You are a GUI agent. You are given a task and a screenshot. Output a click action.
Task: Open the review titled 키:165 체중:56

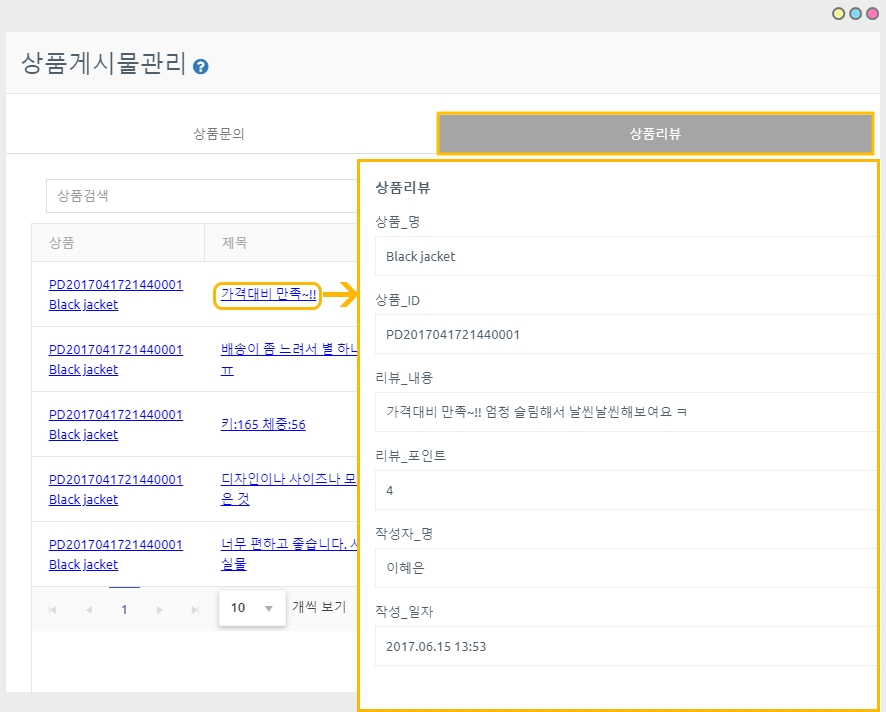[x=263, y=424]
